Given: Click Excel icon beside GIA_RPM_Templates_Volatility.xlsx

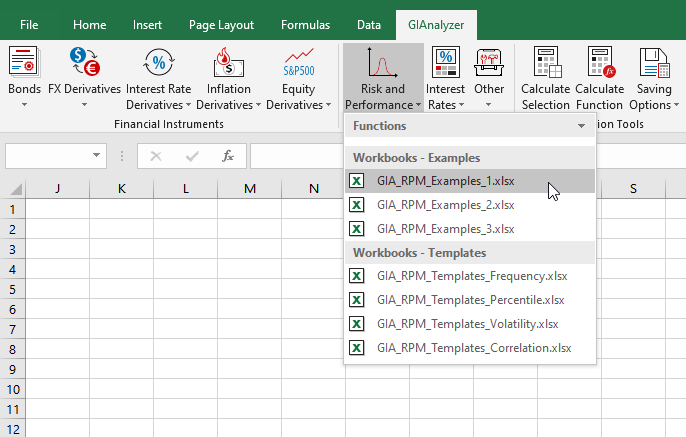Looking at the screenshot, I should tap(357, 324).
